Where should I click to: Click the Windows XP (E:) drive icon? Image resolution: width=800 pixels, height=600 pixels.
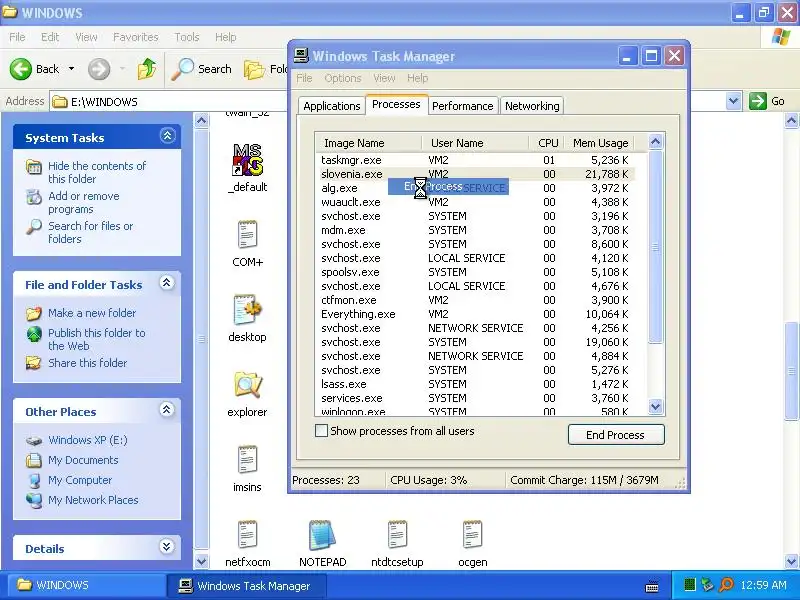pyautogui.click(x=34, y=440)
